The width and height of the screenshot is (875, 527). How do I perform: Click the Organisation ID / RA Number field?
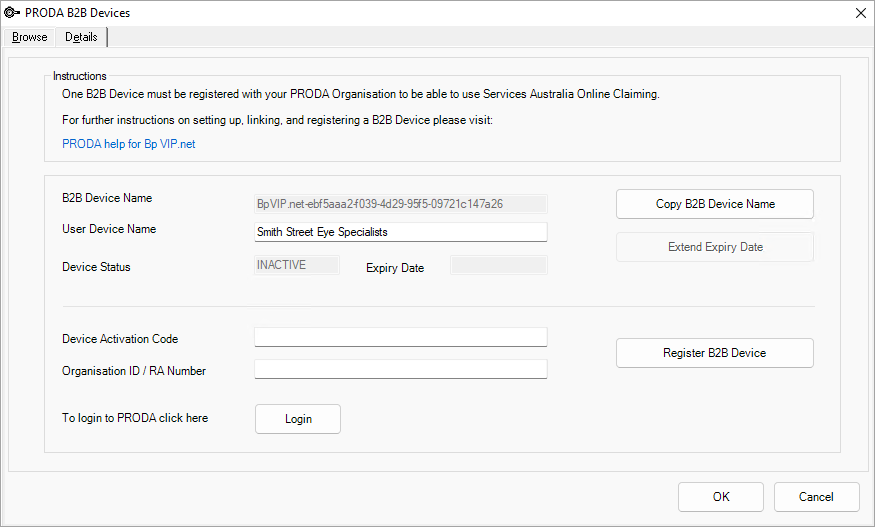coord(401,369)
